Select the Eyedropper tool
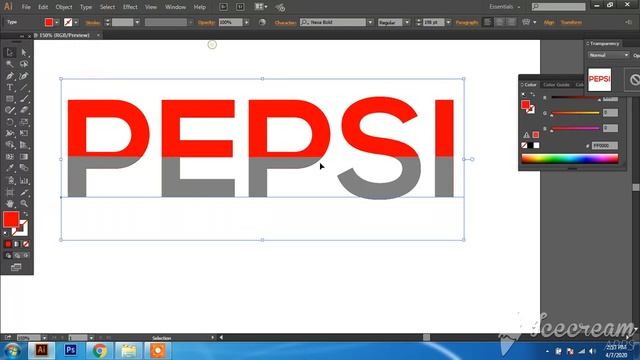 tap(10, 168)
